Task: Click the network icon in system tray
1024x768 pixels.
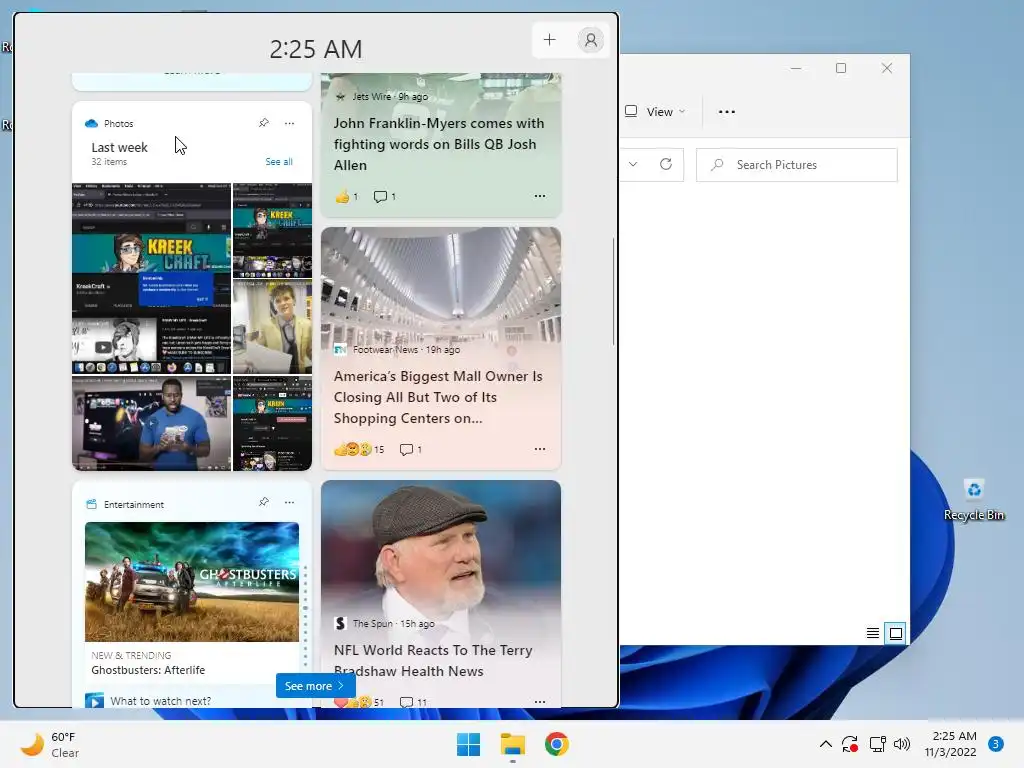Action: click(877, 744)
